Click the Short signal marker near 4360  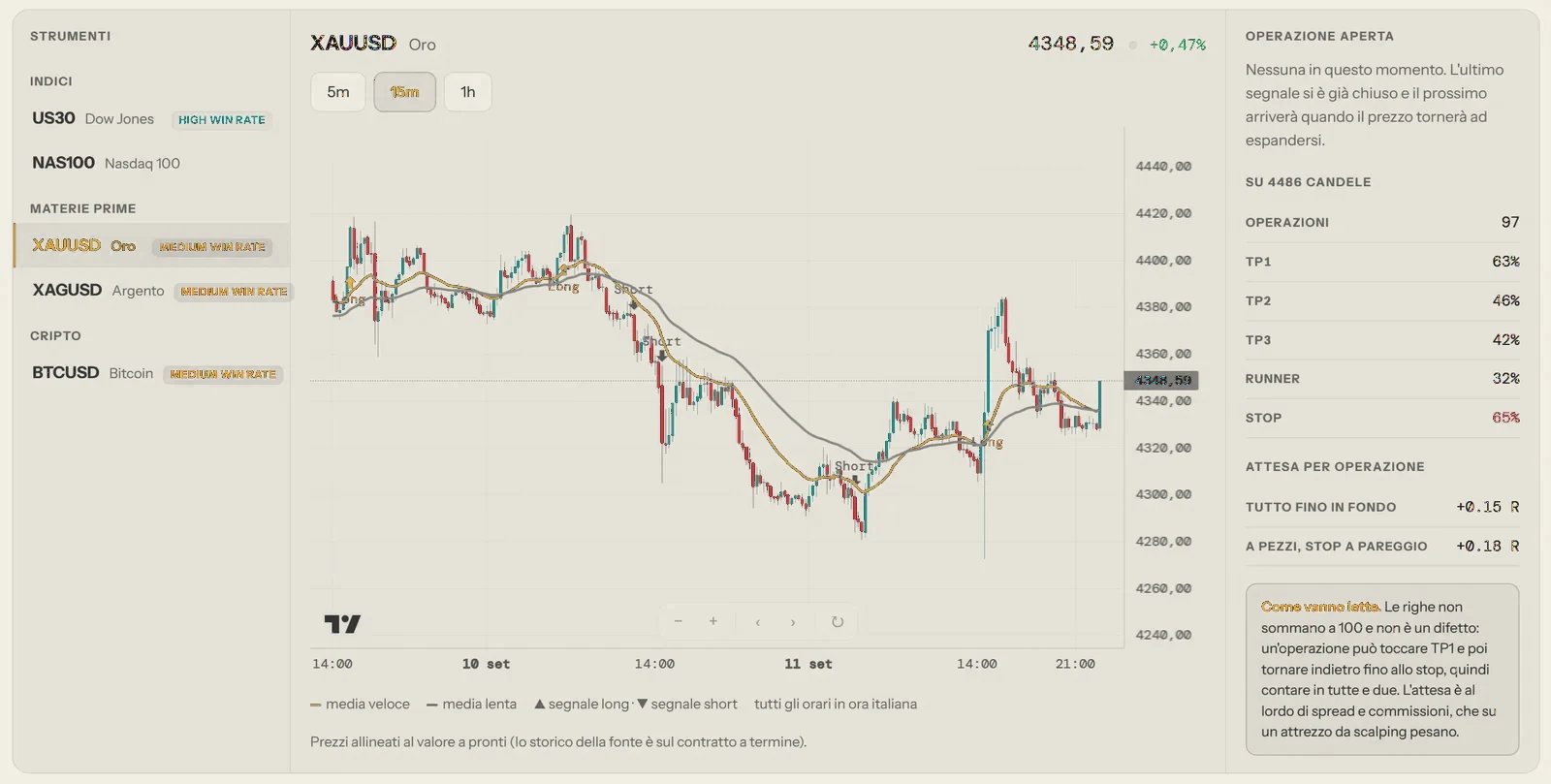662,342
